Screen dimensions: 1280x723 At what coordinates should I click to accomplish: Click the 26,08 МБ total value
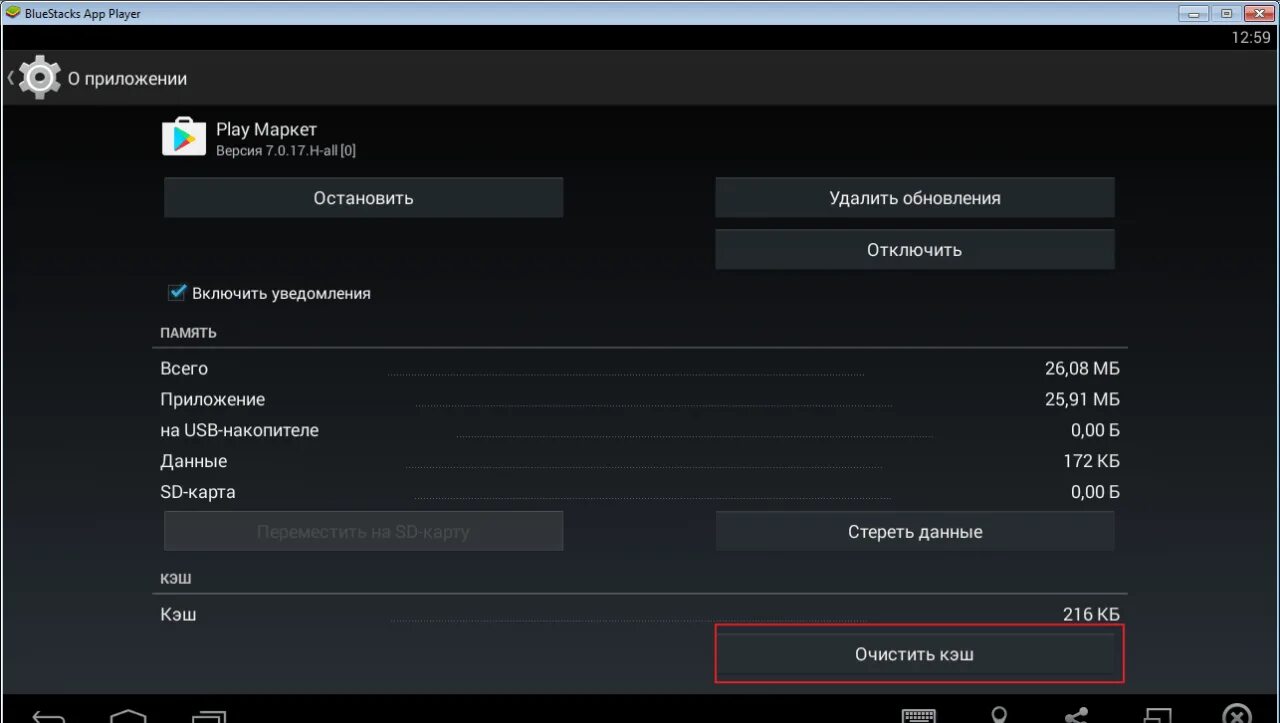[x=1082, y=368]
